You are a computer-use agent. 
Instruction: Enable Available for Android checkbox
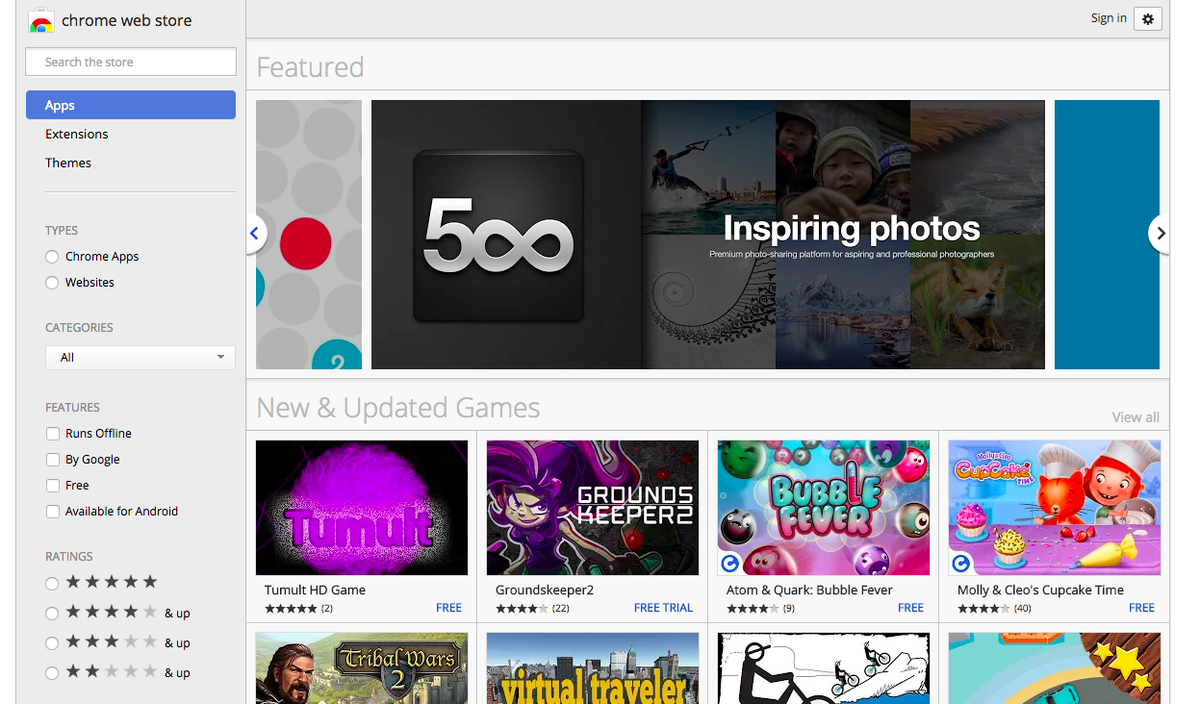point(52,512)
